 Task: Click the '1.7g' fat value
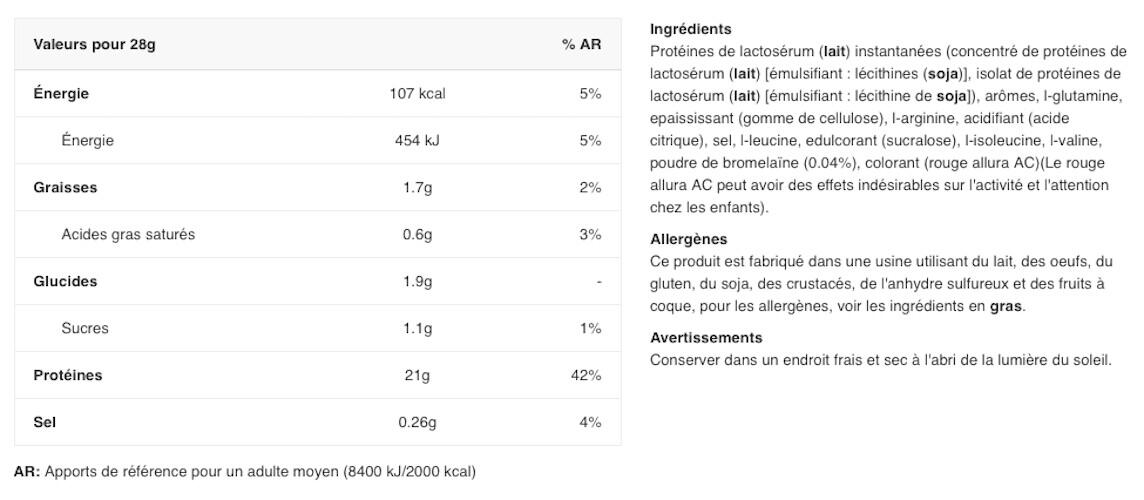point(417,188)
